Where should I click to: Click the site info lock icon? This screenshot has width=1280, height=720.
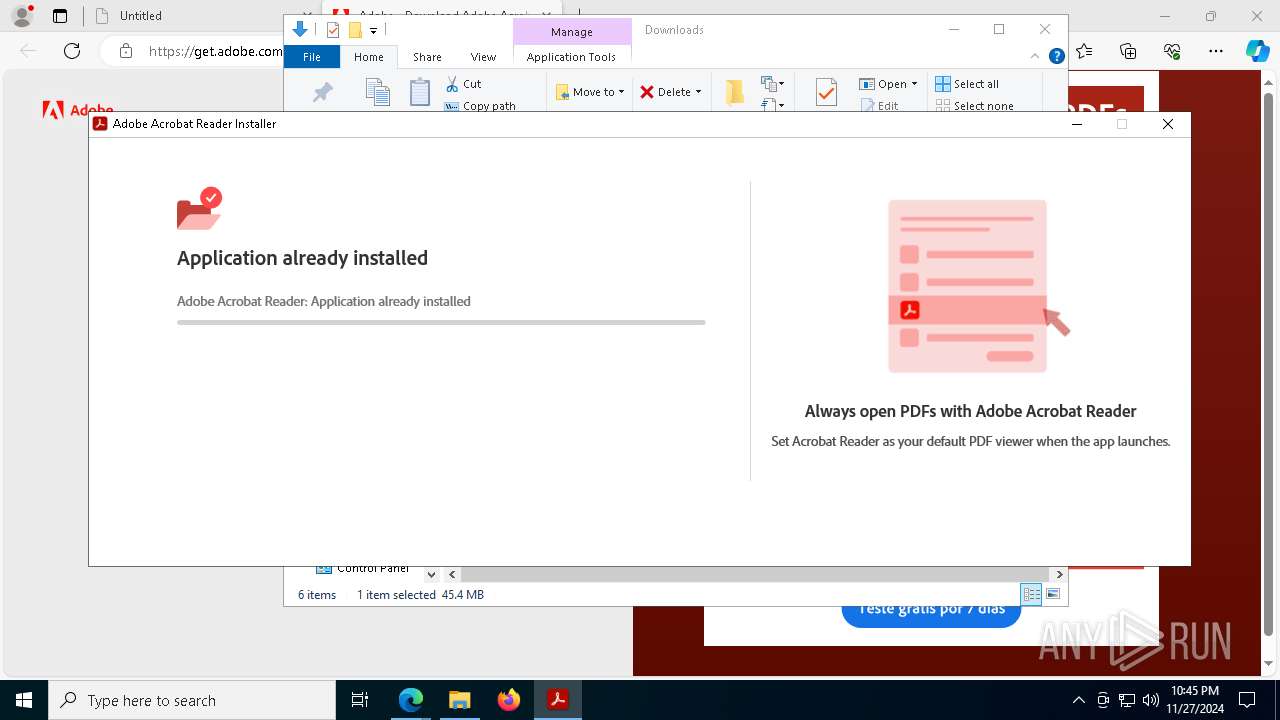click(126, 51)
